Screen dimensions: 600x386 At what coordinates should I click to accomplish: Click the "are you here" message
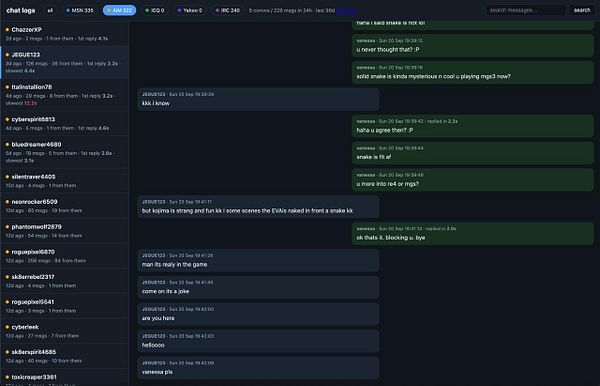[258, 314]
